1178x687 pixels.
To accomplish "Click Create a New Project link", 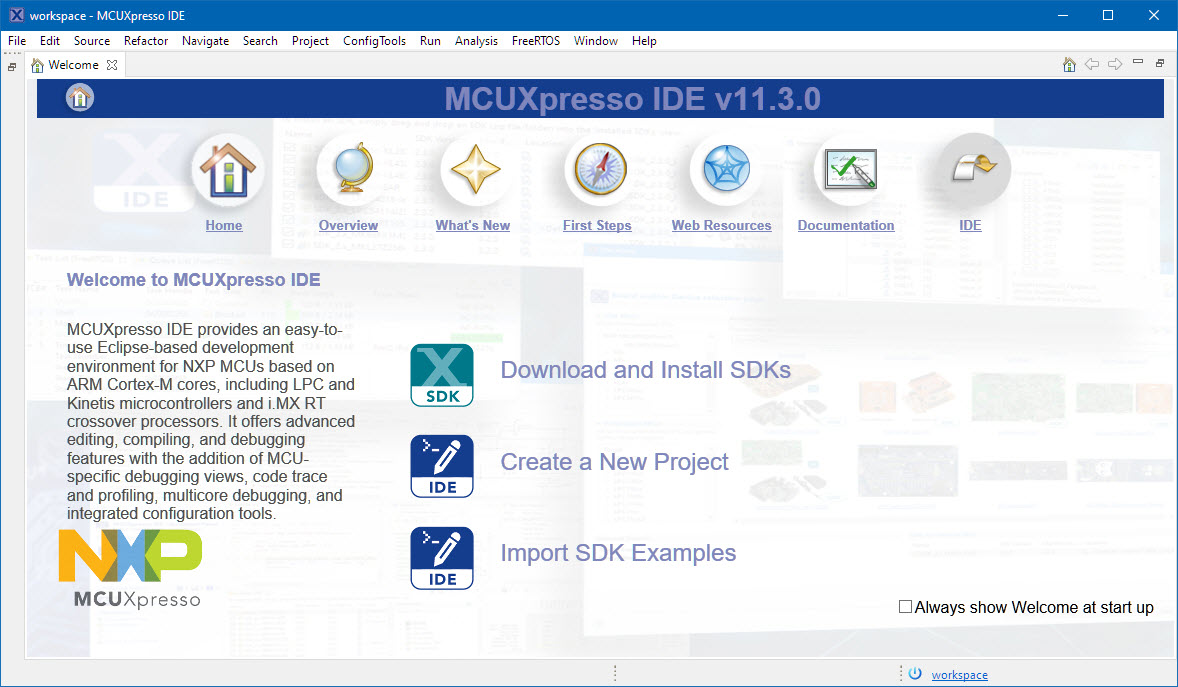I will point(614,462).
